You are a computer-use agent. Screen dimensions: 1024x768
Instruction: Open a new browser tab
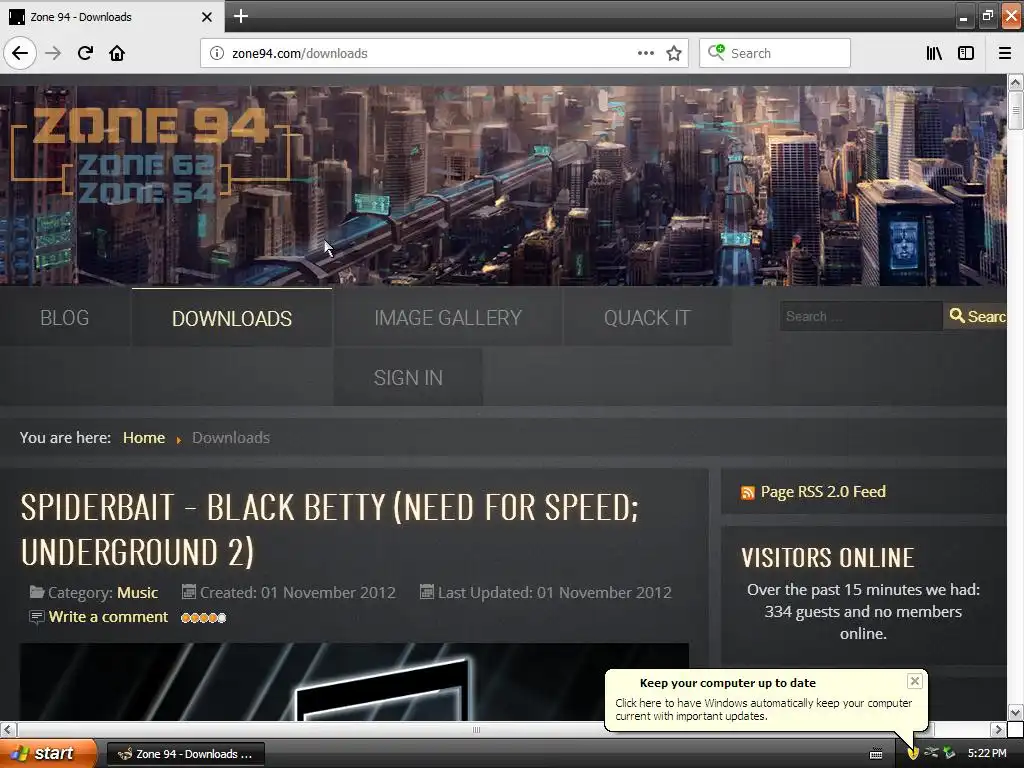[x=240, y=16]
